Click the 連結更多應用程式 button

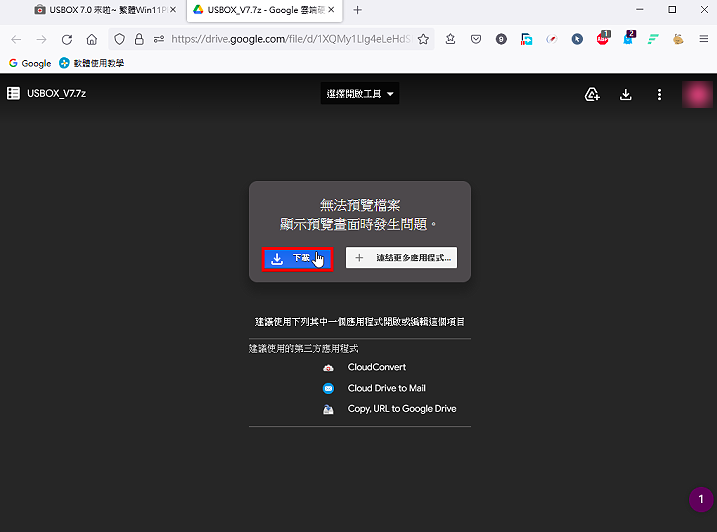click(x=401, y=258)
